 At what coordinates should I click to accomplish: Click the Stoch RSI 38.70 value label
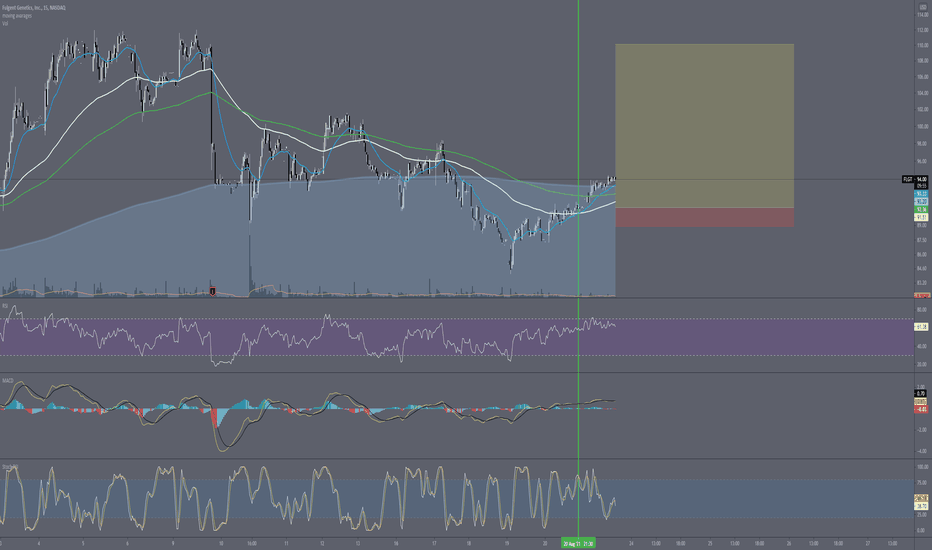pyautogui.click(x=921, y=506)
